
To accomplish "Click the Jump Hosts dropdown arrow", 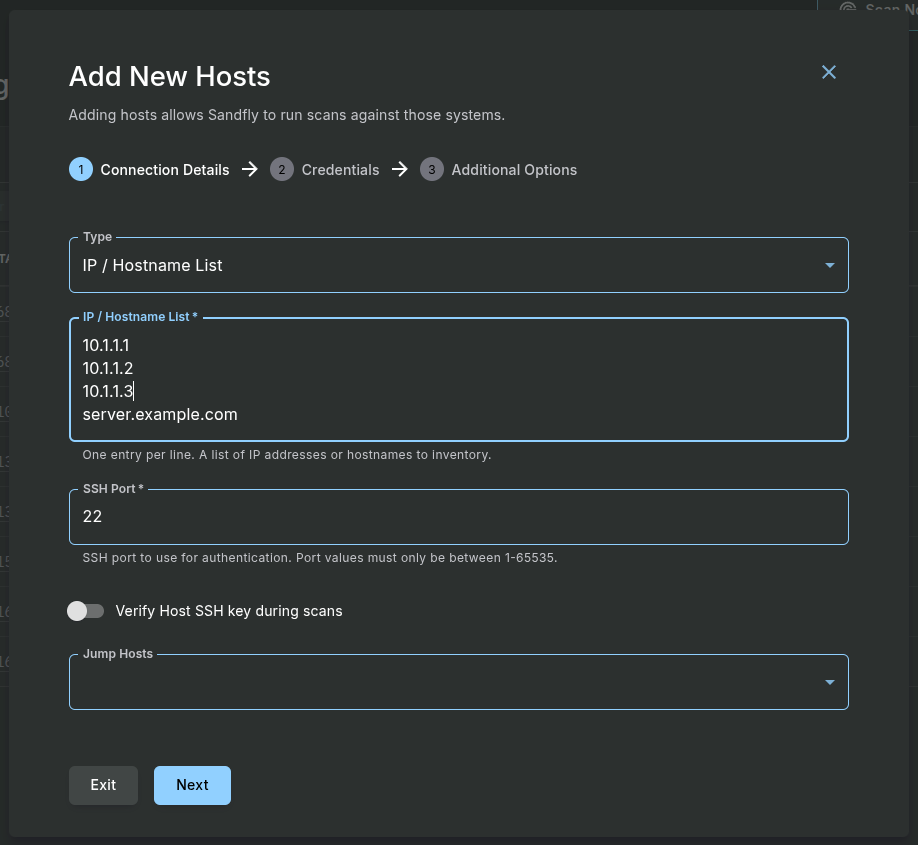I will pos(829,683).
